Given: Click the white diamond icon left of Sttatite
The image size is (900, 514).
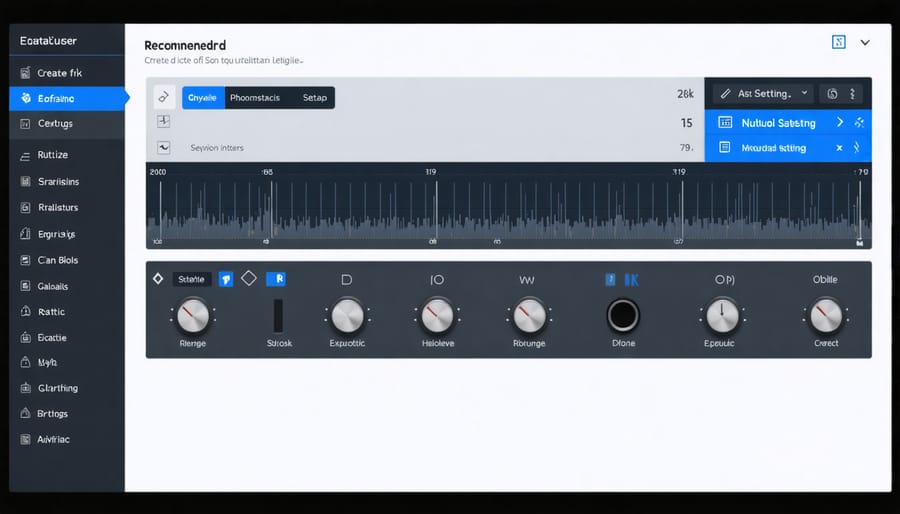Looking at the screenshot, I should 158,279.
